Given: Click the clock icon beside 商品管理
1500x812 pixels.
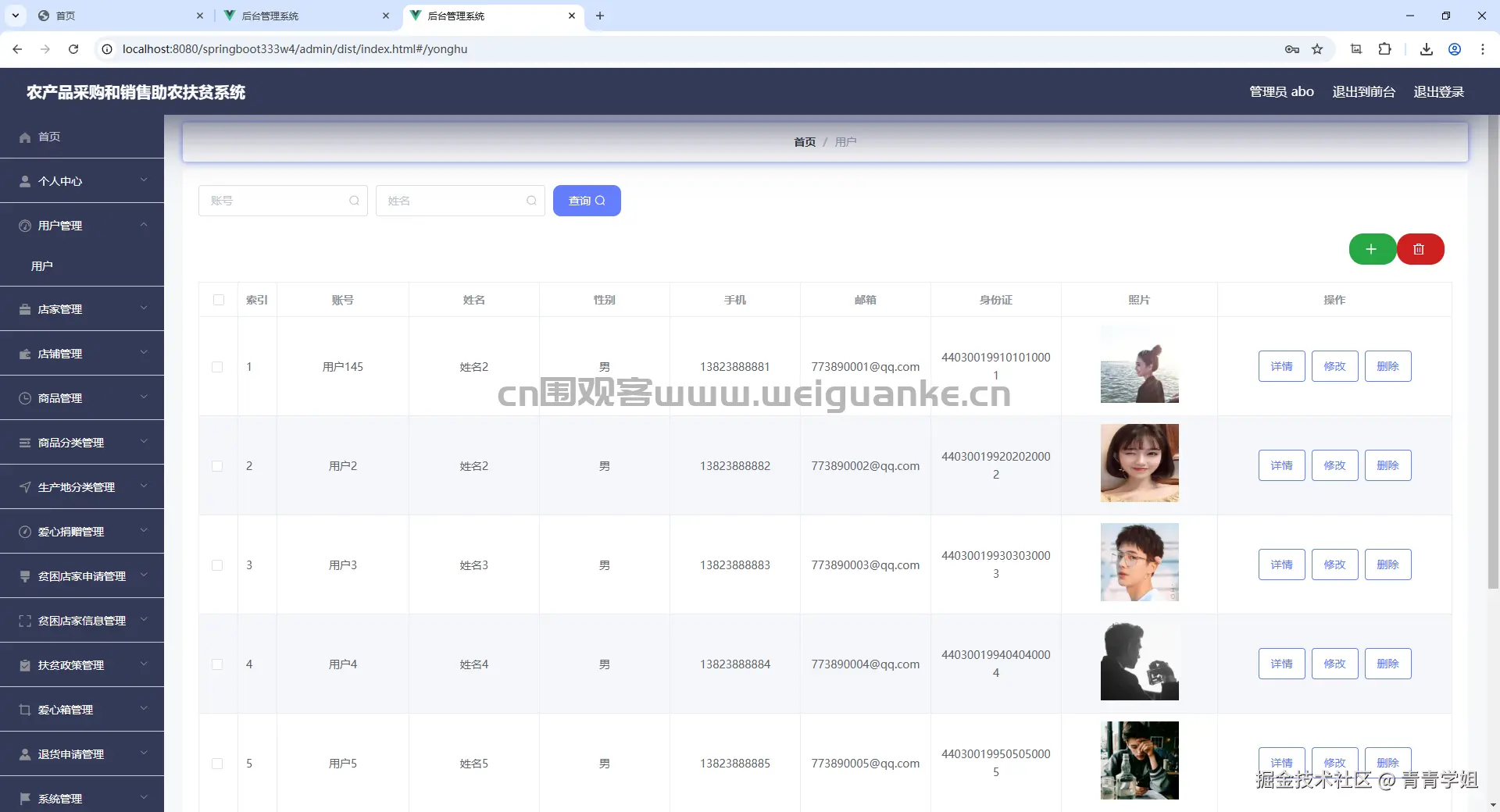Looking at the screenshot, I should point(25,399).
